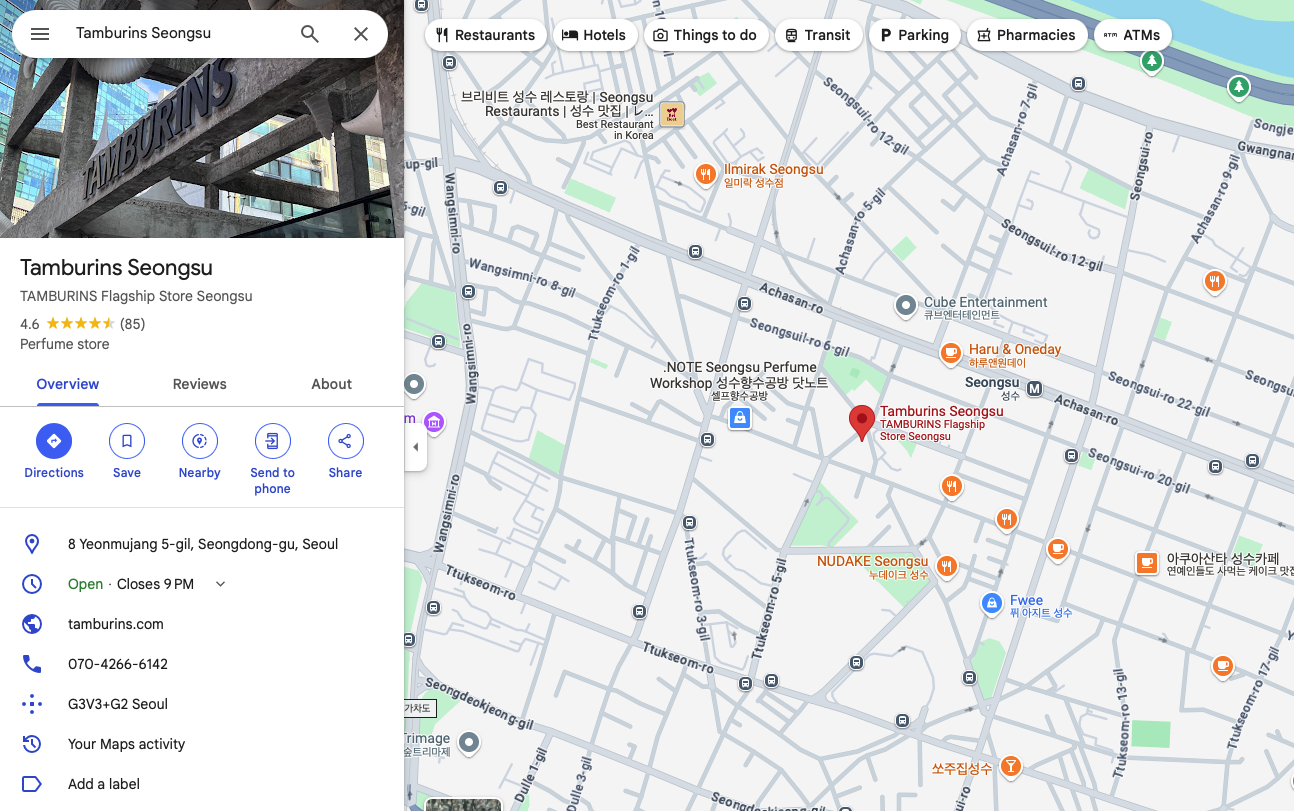Click the TAMBURINS Flagship Store Seongsu subtitle

tap(136, 296)
